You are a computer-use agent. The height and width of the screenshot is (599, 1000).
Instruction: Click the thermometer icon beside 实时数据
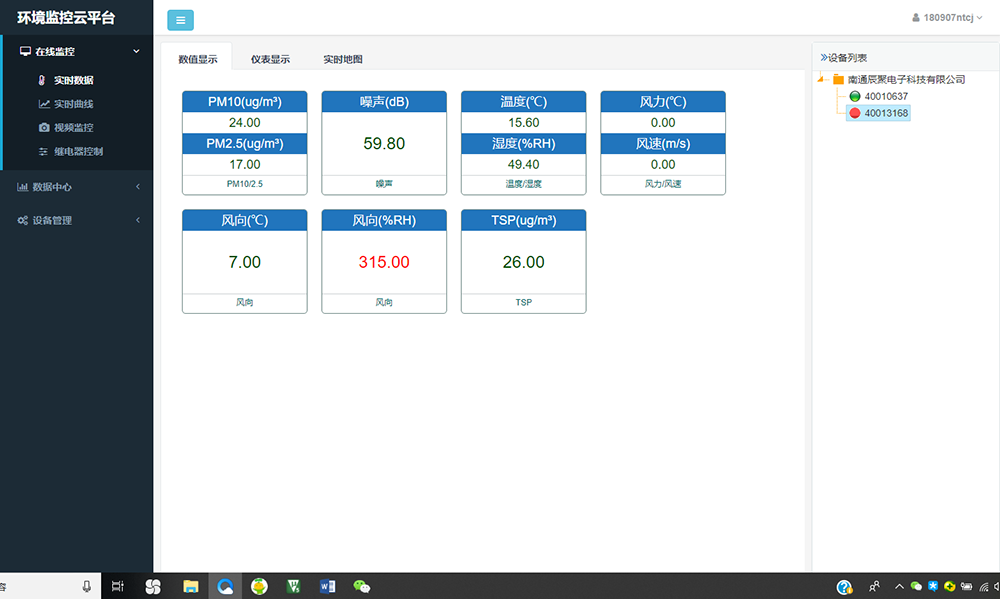pyautogui.click(x=42, y=80)
